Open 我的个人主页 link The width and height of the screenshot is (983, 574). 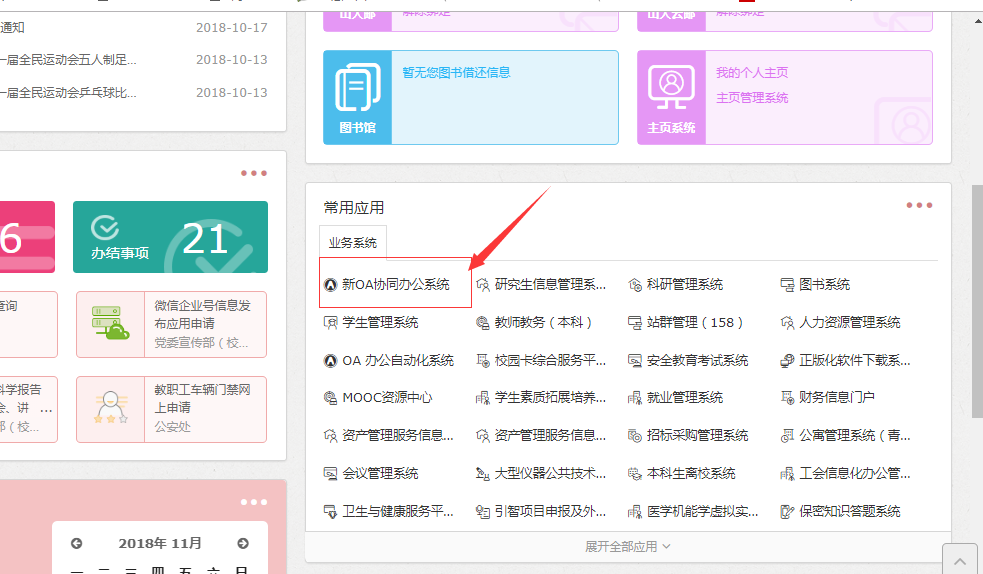tap(752, 73)
